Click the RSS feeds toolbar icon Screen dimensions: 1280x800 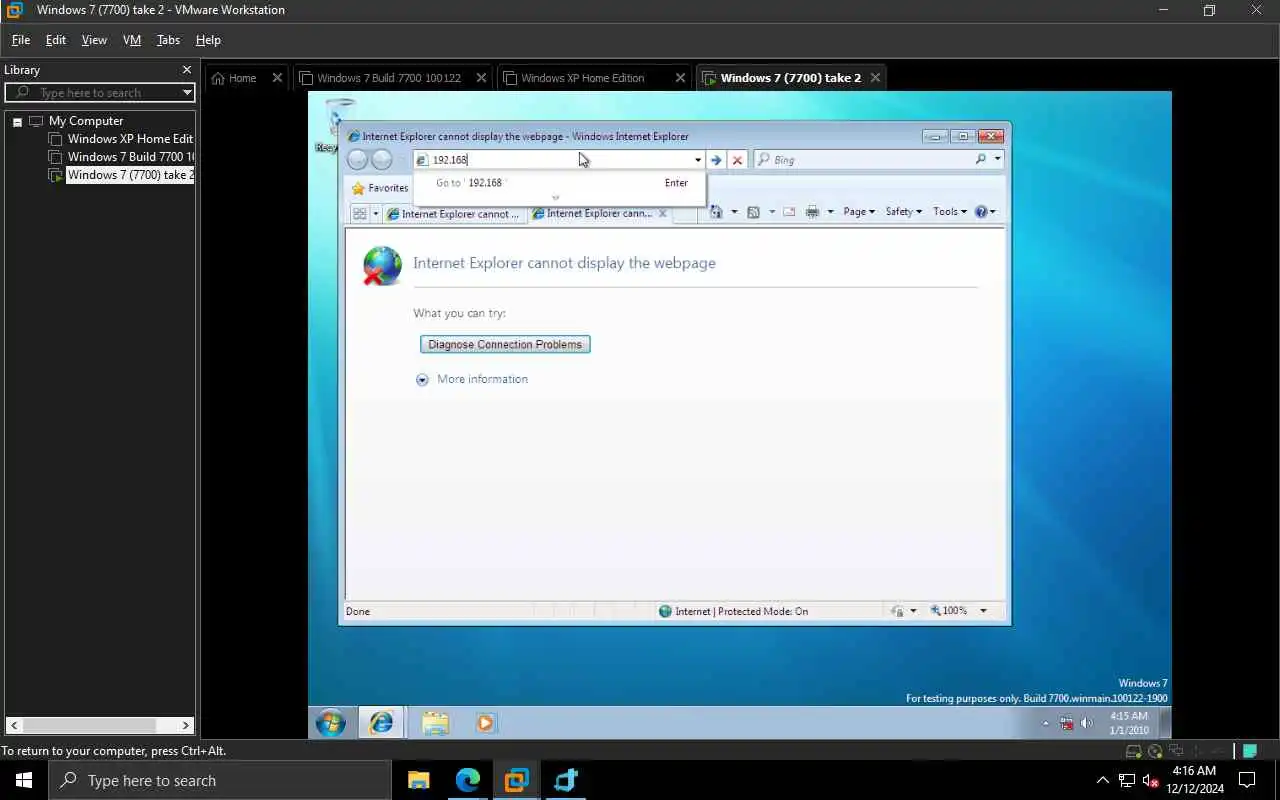[x=754, y=212]
